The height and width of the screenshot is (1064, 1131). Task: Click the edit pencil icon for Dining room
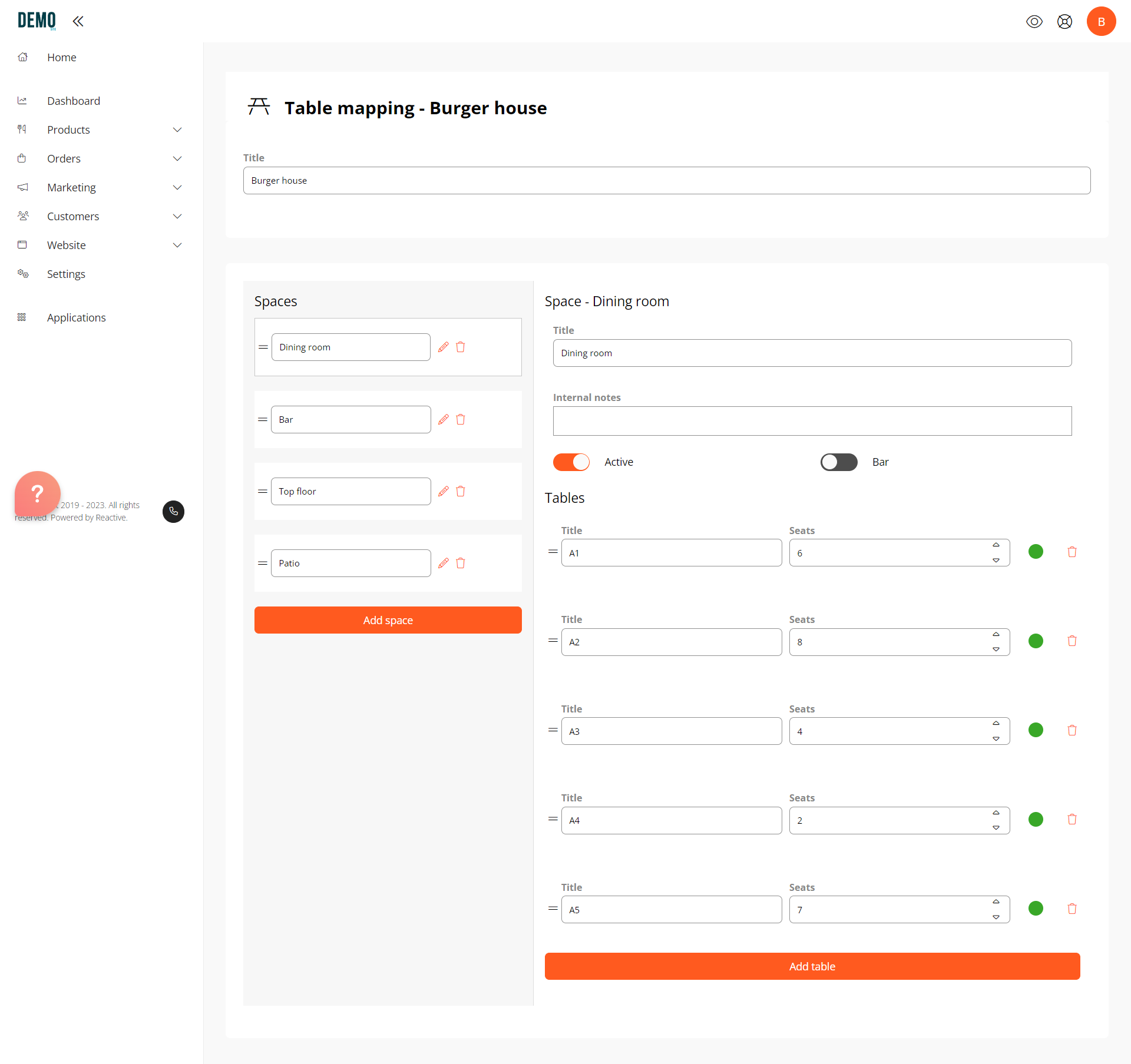coord(442,347)
